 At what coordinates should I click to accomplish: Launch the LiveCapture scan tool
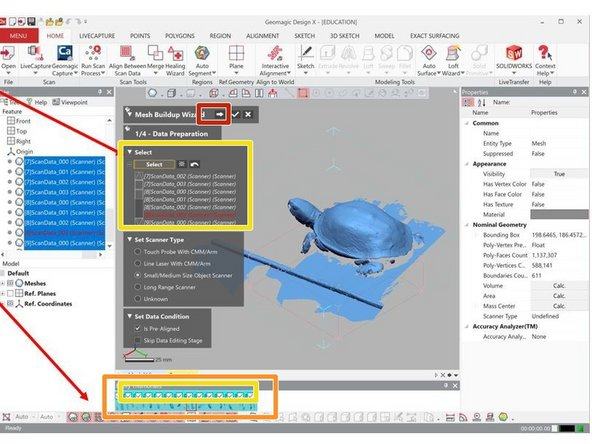coord(35,59)
